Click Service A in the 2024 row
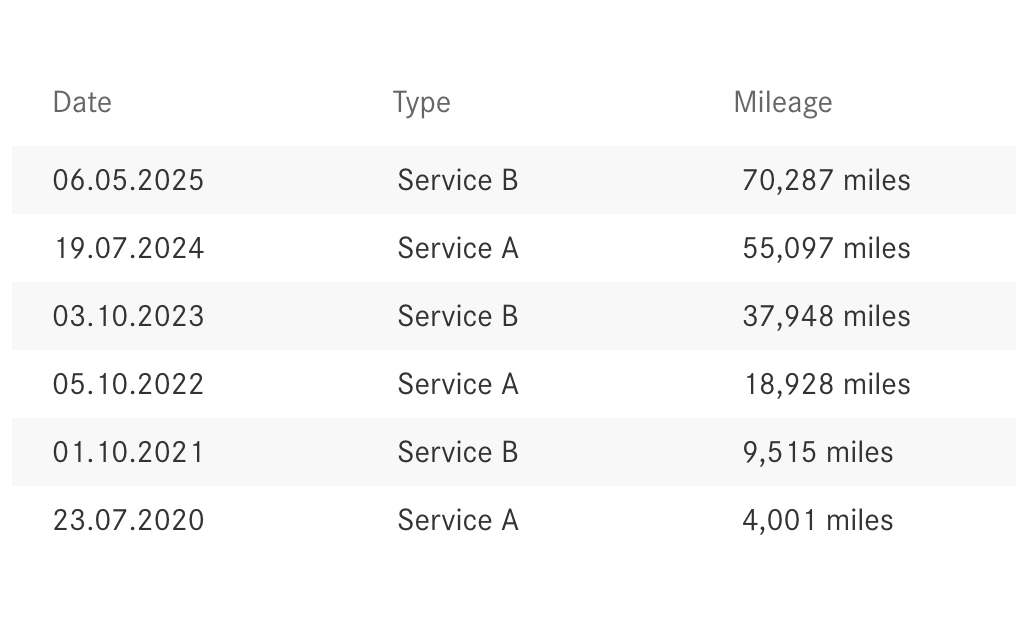The height and width of the screenshot is (630, 1016). 457,248
